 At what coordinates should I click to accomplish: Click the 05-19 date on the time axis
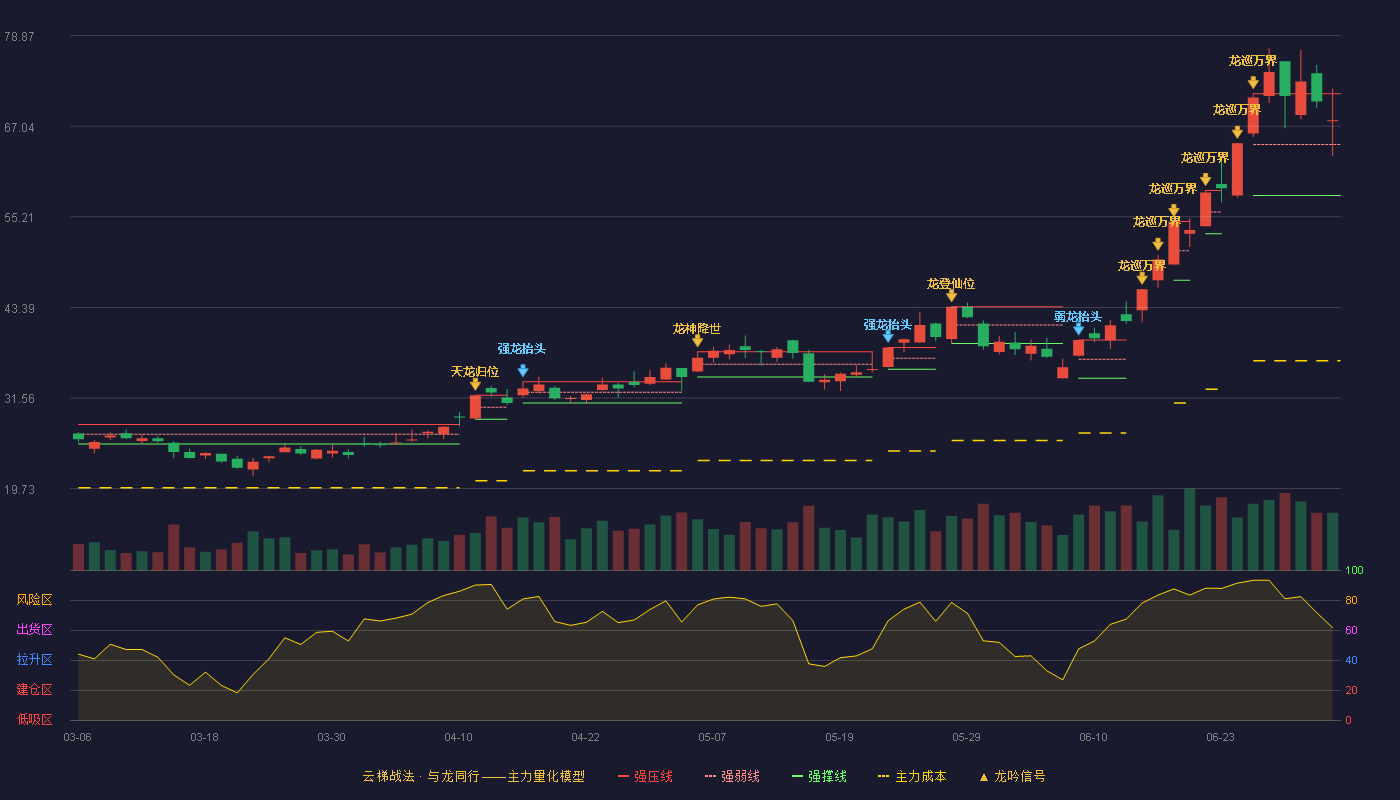839,737
